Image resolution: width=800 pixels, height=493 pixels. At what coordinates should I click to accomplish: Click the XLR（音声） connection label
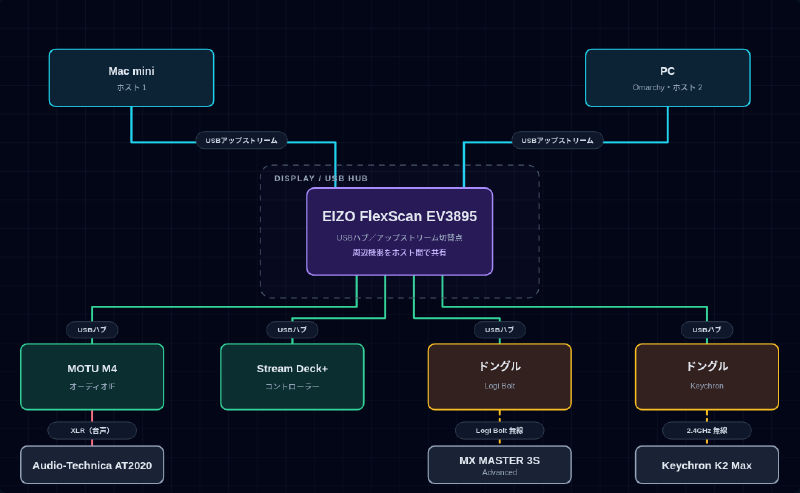point(92,431)
